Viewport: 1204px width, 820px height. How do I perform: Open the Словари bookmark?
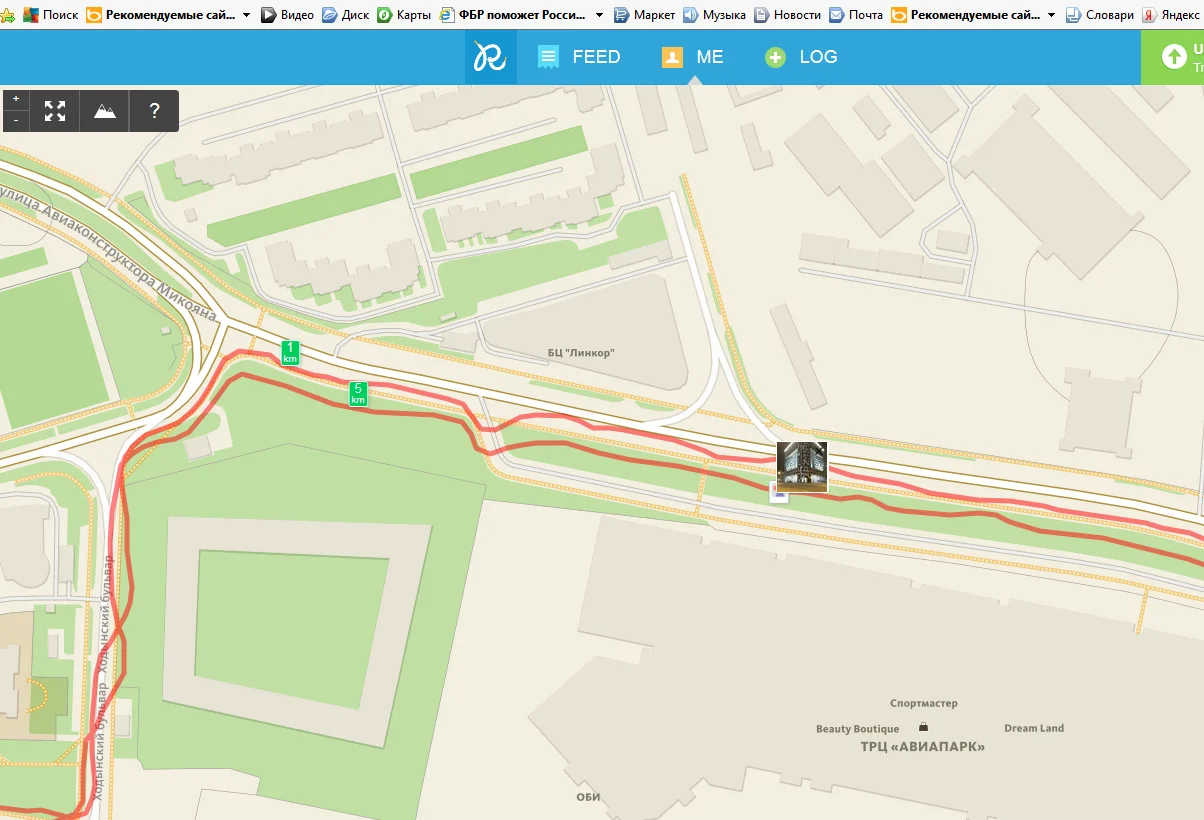pyautogui.click(x=1100, y=15)
